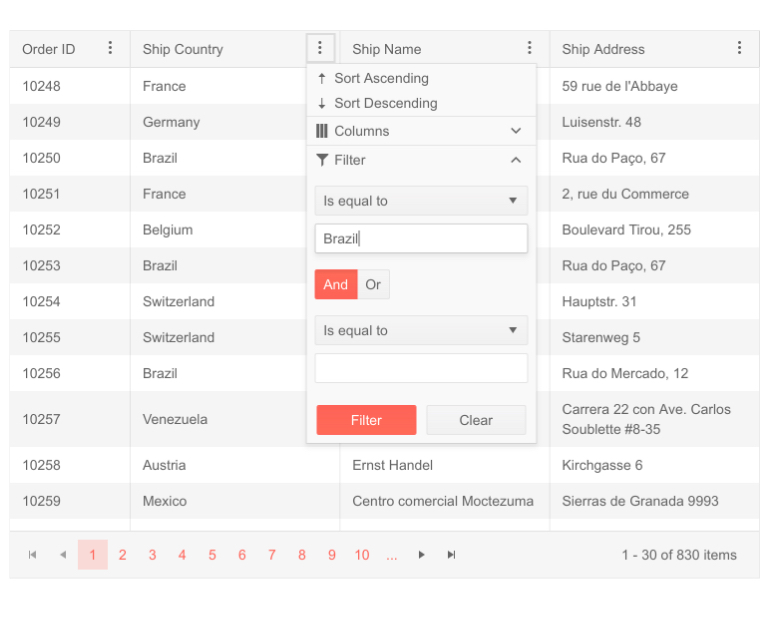Choose Sort Ascending from the menu
Screen dimensions: 770x639
pos(381,78)
